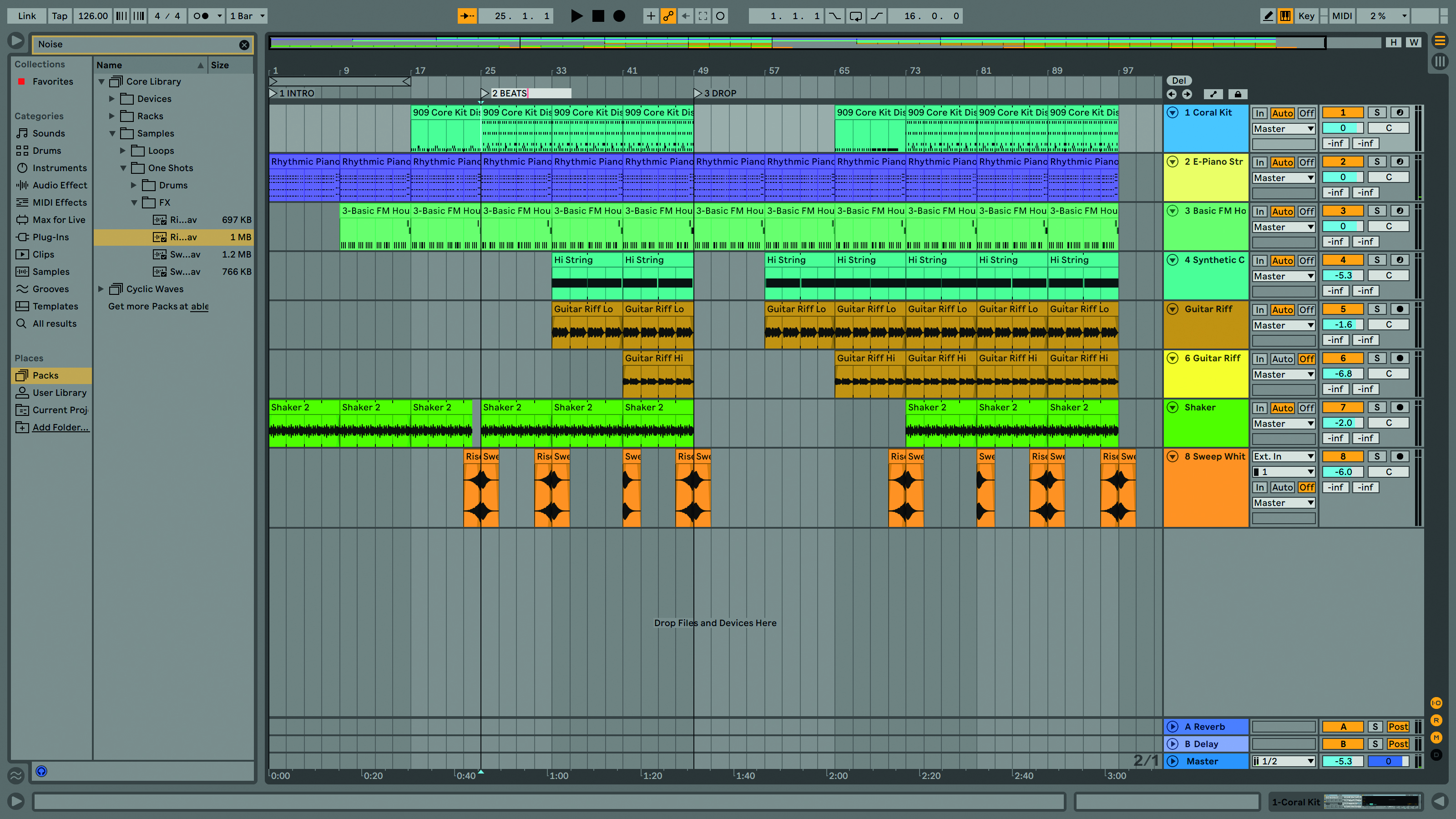Toggle the Loop switch
This screenshot has height=819, width=1456.
coord(856,16)
